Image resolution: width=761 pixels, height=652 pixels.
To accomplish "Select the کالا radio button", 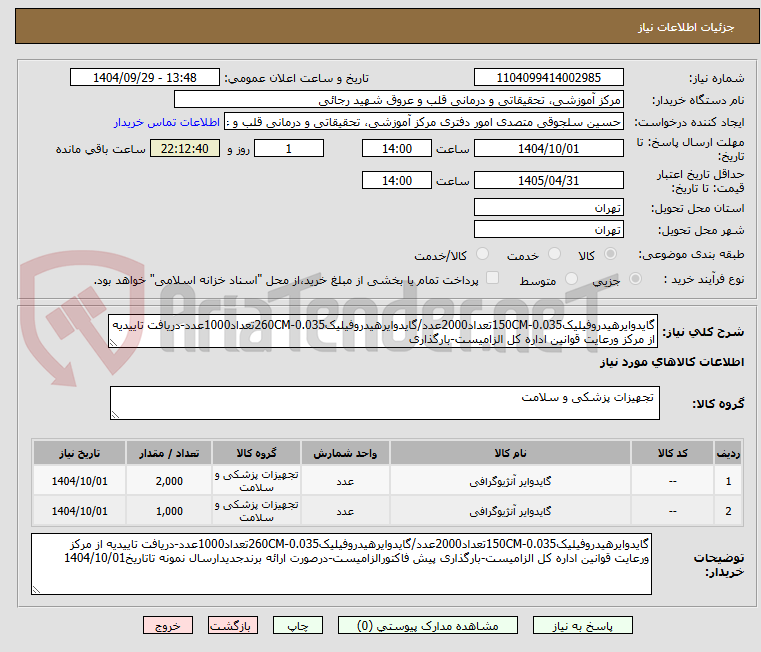I will click(611, 253).
